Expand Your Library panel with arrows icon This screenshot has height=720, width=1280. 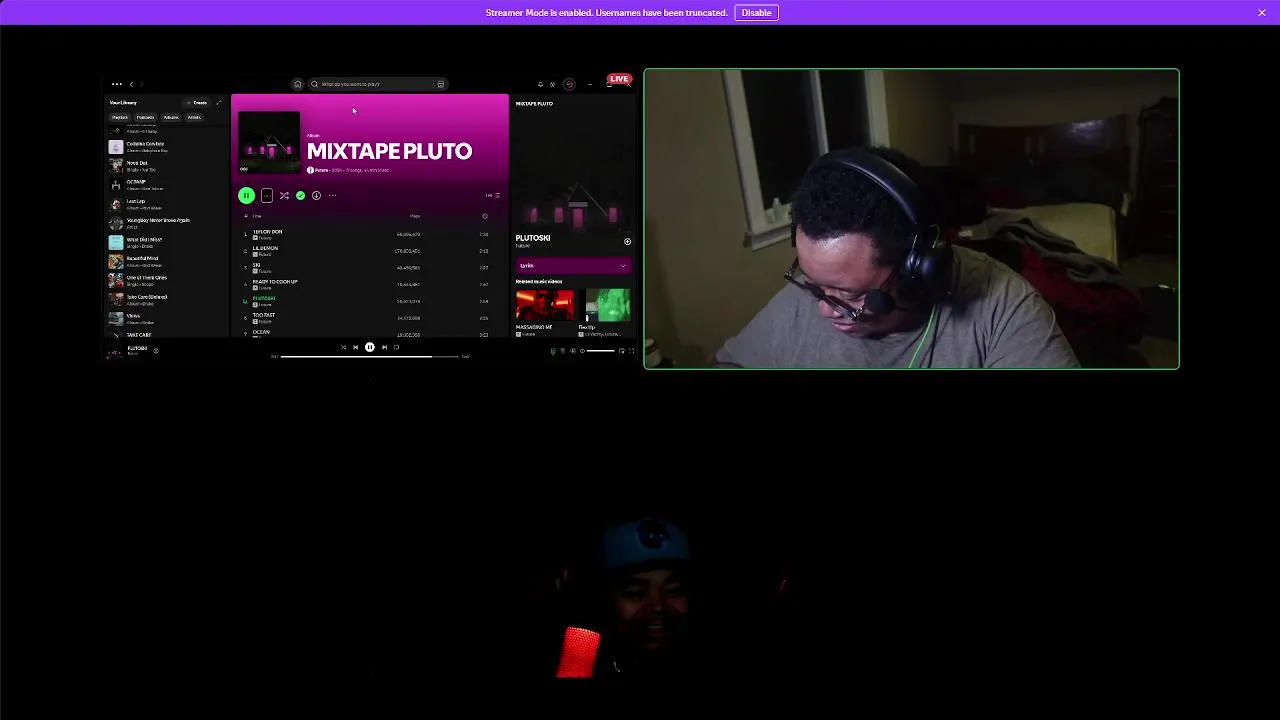click(219, 103)
